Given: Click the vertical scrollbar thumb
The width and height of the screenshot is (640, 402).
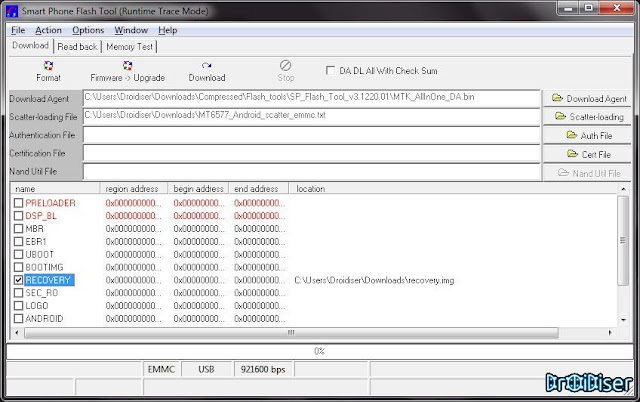Looking at the screenshot, I should [623, 240].
